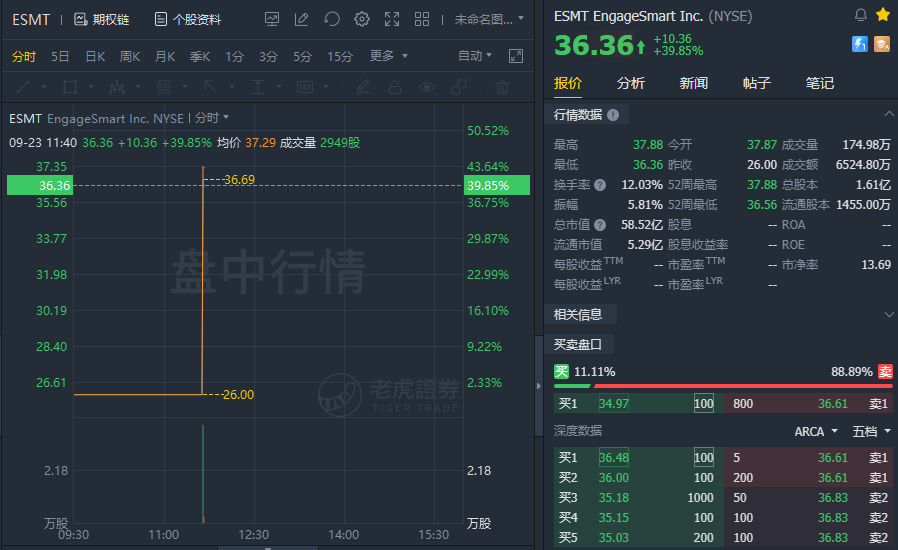Open the 分析 analysis tab
898x550 pixels.
point(631,84)
